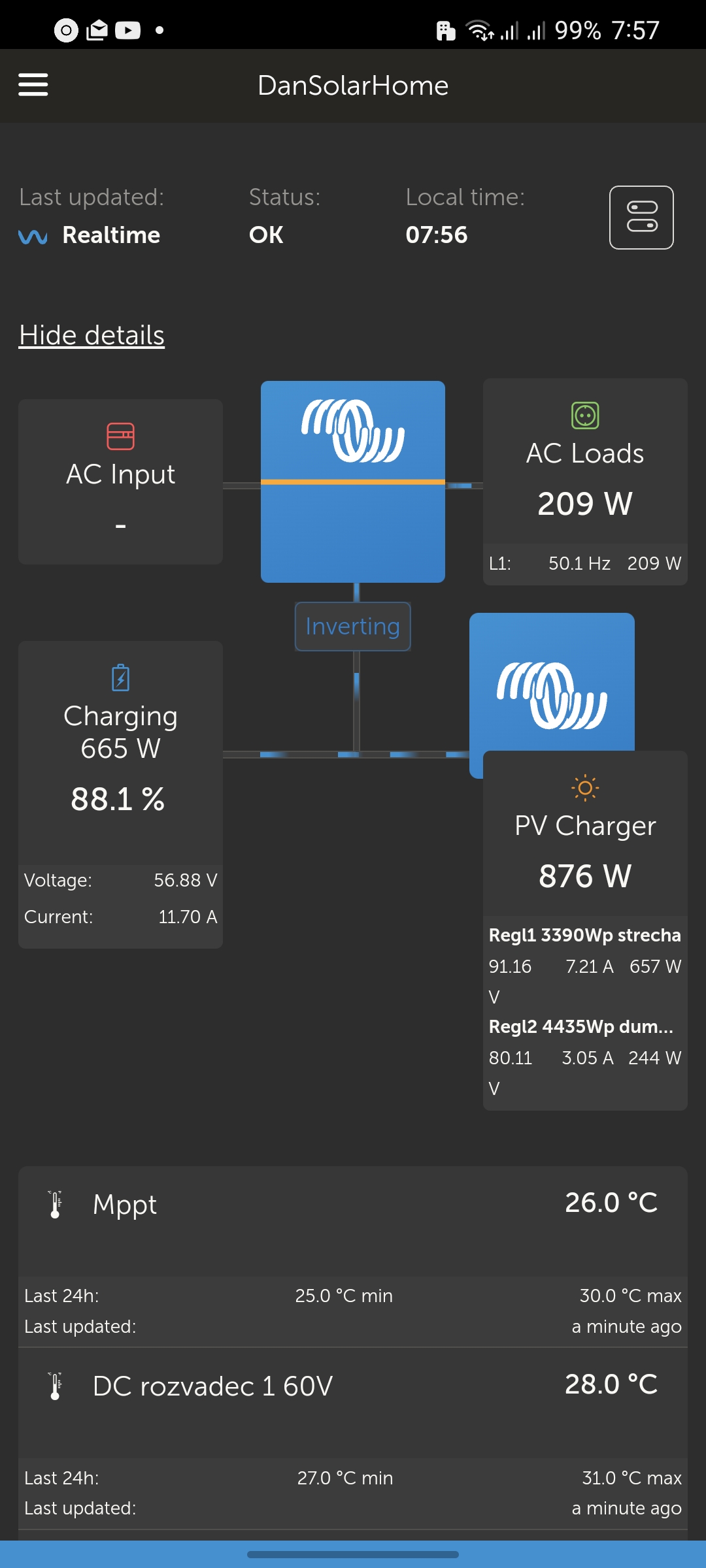Click the Inverting state button
The height and width of the screenshot is (1568, 706).
[x=353, y=627]
